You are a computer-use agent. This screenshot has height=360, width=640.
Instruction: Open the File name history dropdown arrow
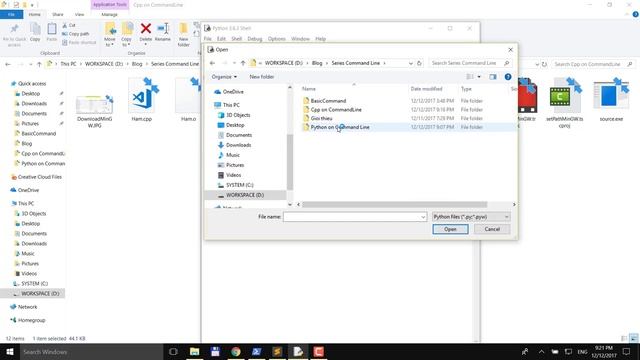[423, 217]
